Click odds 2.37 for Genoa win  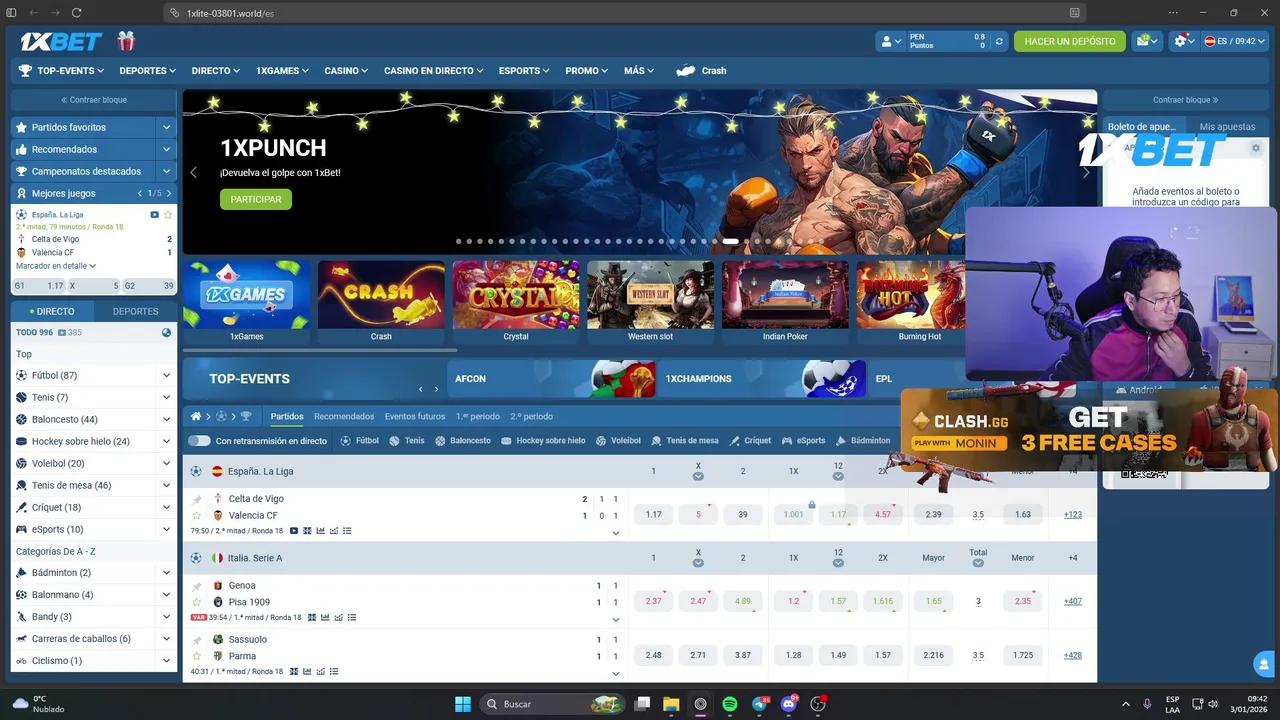pyautogui.click(x=653, y=601)
